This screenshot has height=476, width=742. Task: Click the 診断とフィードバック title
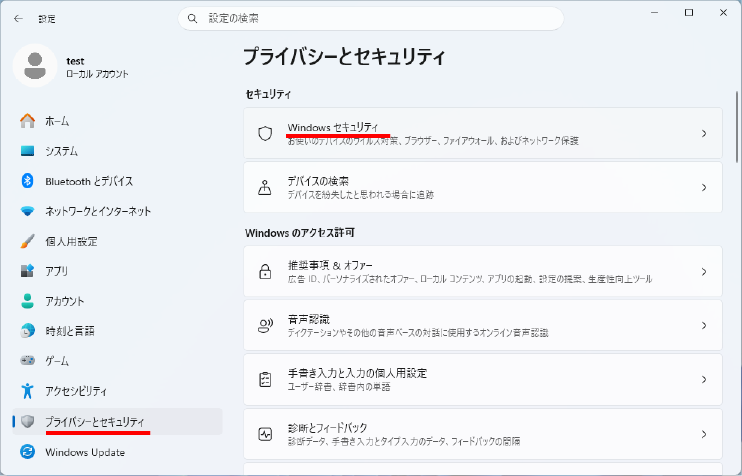(327, 428)
